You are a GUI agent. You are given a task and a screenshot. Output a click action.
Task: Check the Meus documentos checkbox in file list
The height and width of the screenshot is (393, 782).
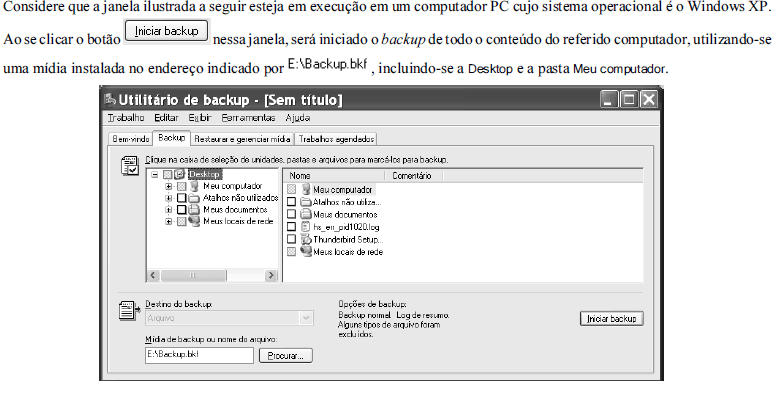pyautogui.click(x=292, y=214)
